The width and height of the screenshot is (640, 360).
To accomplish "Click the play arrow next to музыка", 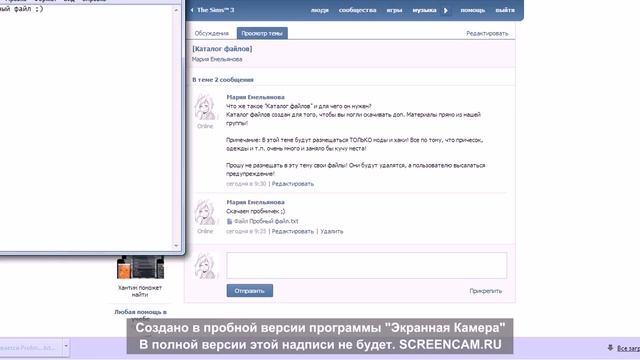I will (446, 10).
